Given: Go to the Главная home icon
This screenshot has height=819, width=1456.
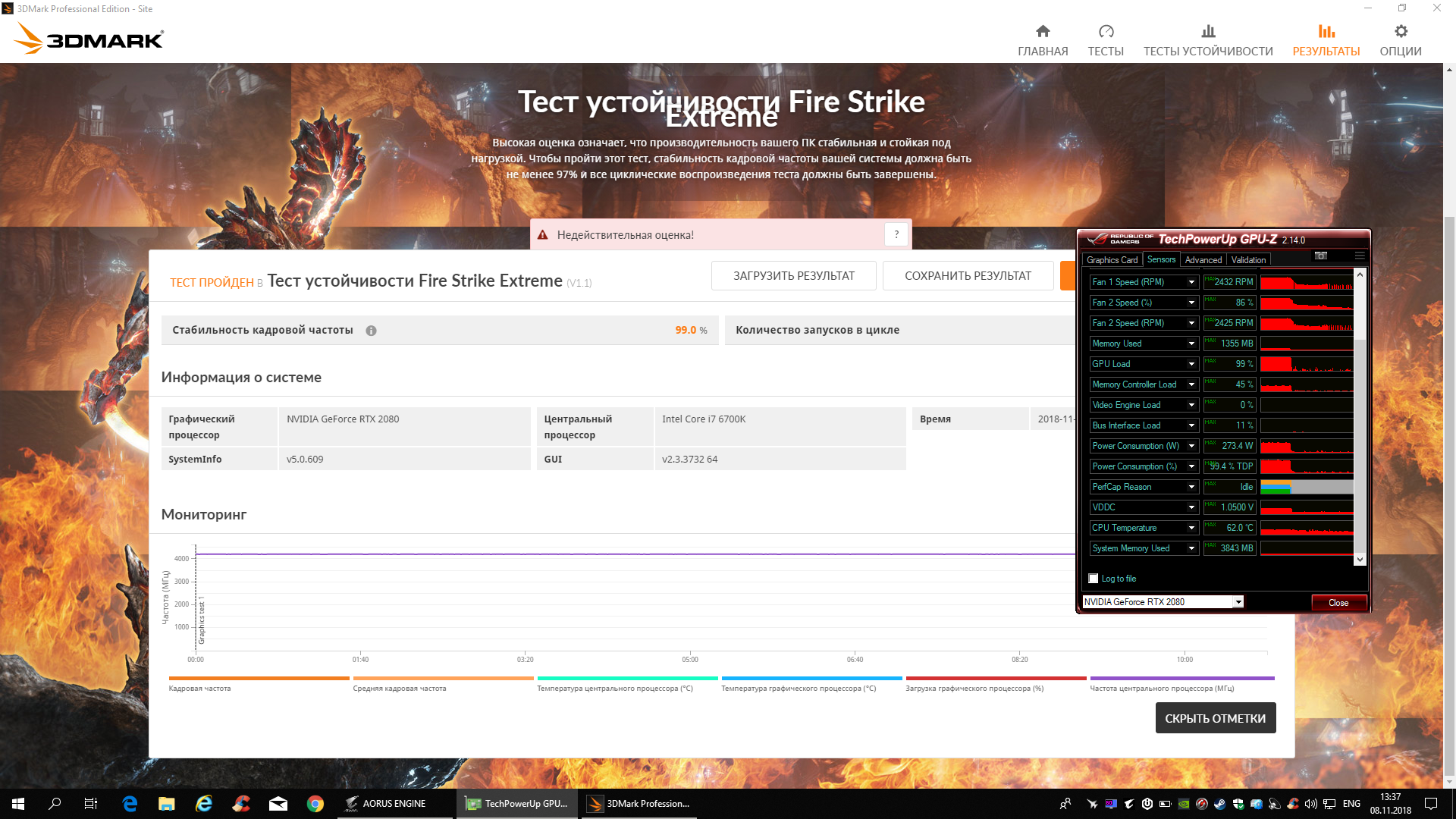Looking at the screenshot, I should [1043, 32].
